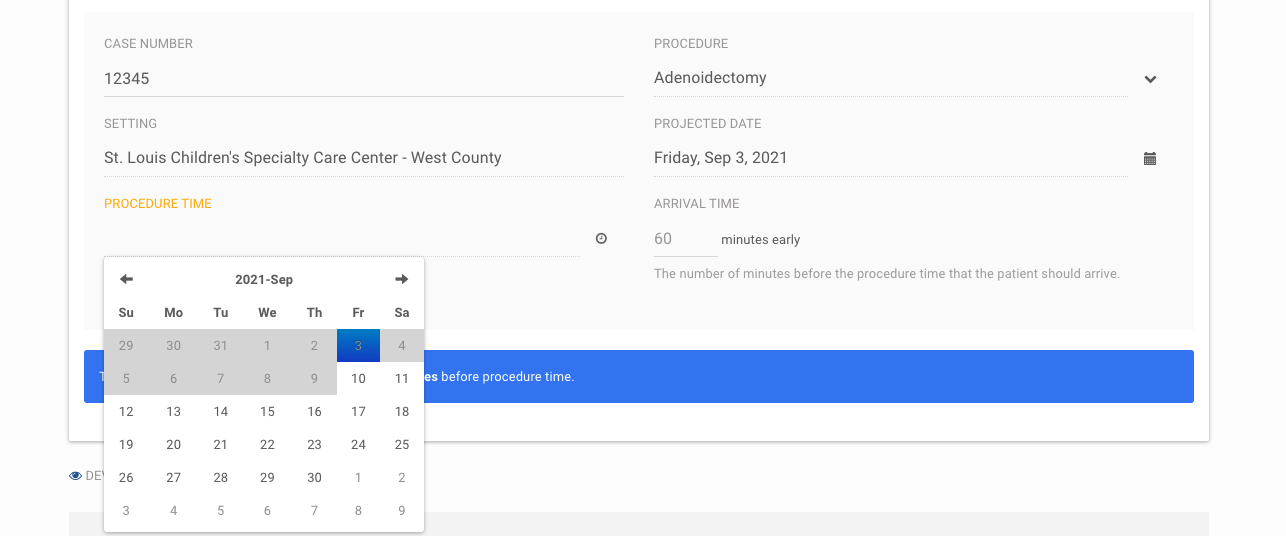Choose September 30 in the calendar
The width and height of the screenshot is (1286, 536).
[314, 478]
